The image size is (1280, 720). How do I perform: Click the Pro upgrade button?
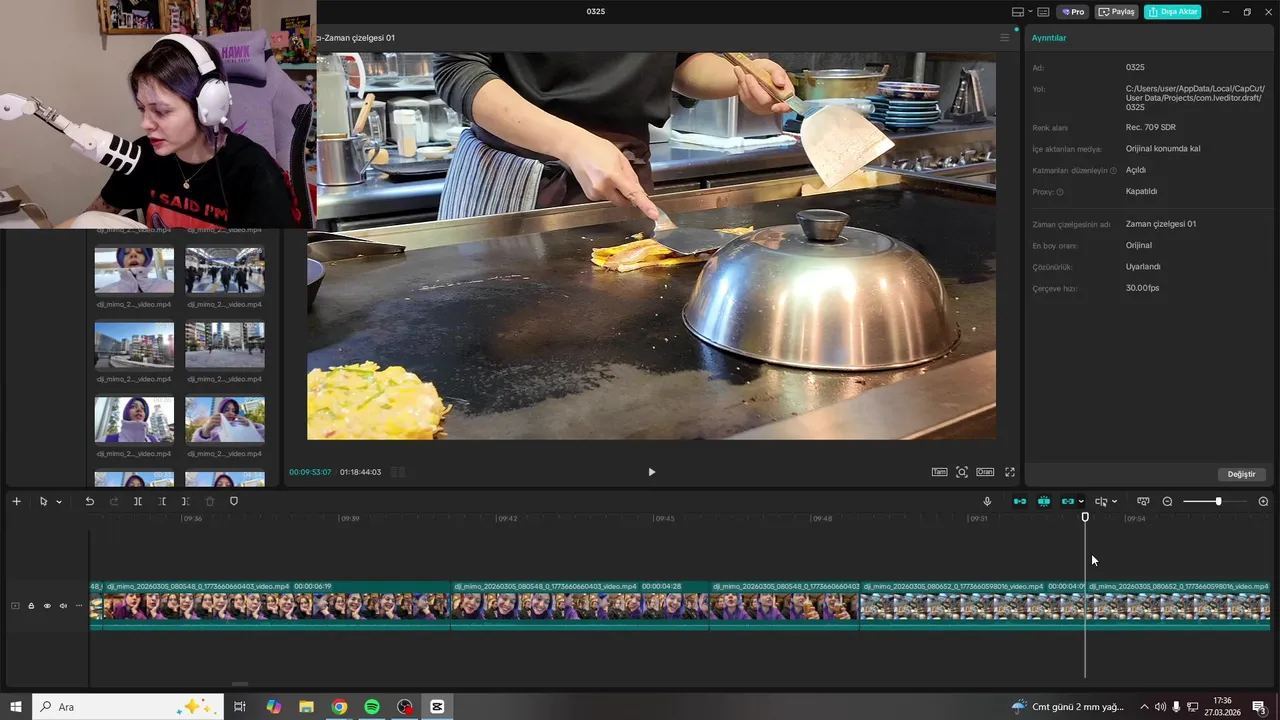coord(1074,12)
